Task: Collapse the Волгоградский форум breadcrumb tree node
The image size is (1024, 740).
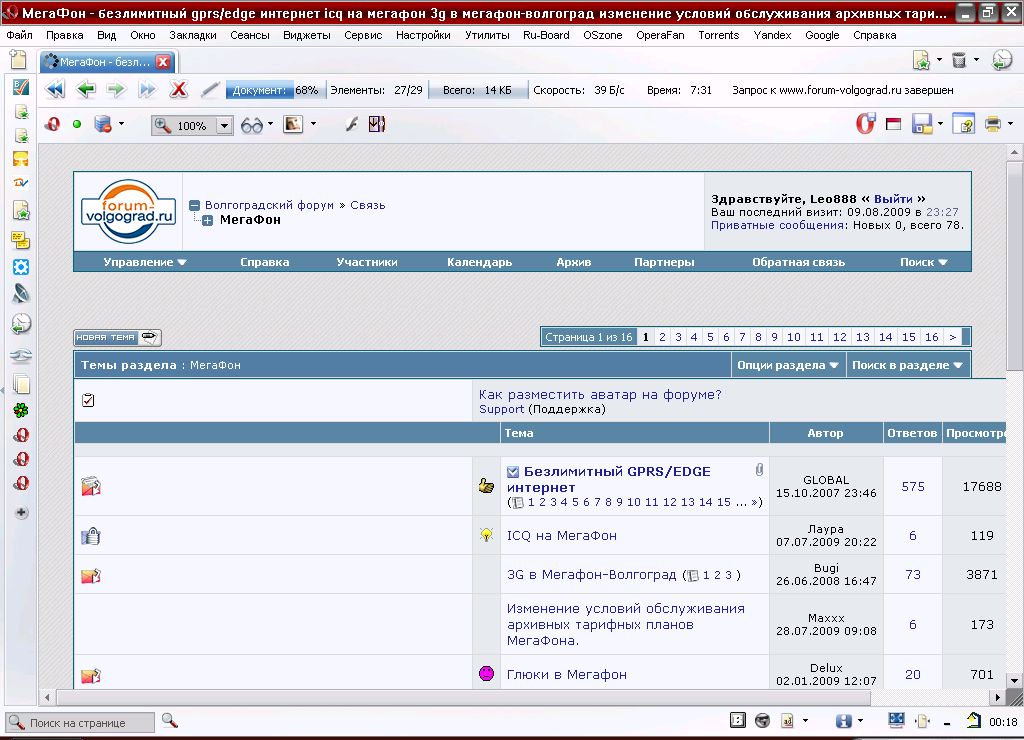Action: pyautogui.click(x=195, y=205)
